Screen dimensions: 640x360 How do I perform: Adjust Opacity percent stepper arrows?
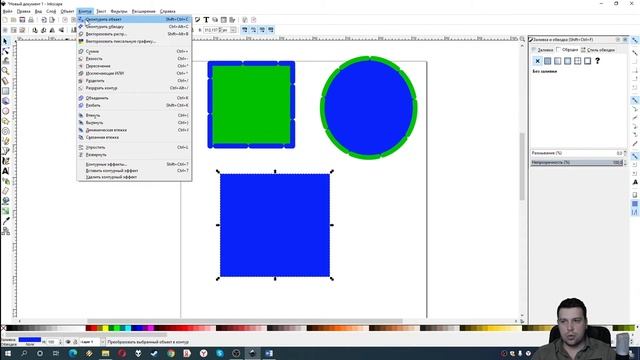point(625,162)
